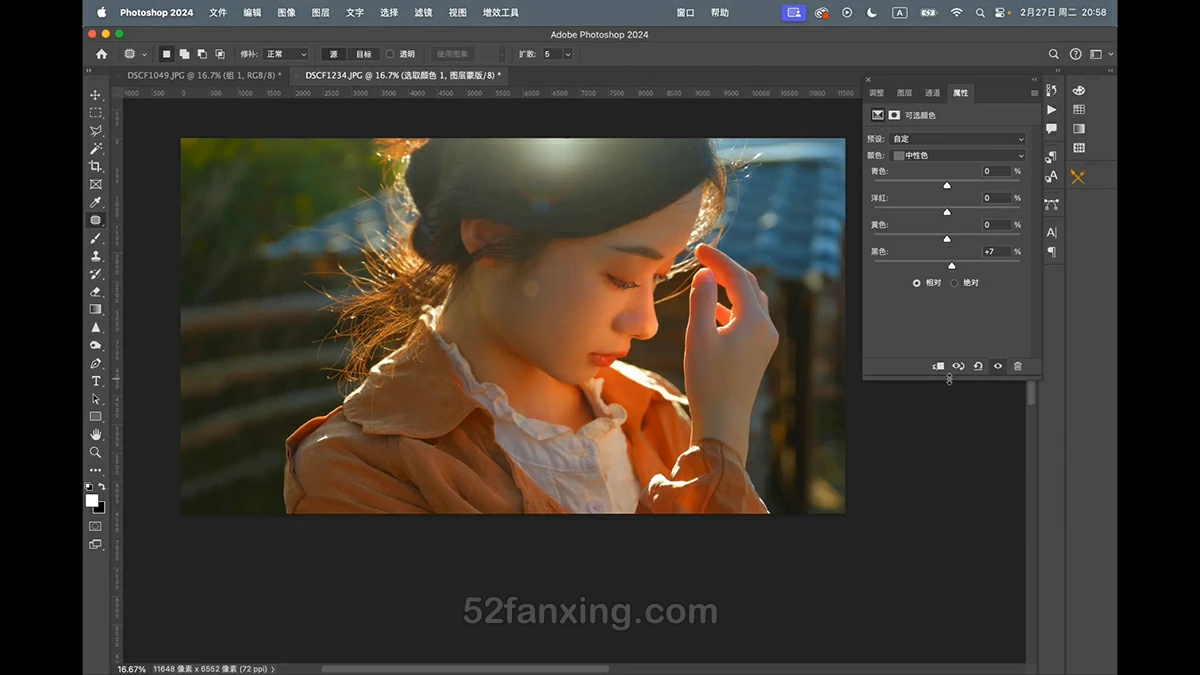Select the Hand tool
1200x675 pixels.
(x=96, y=434)
